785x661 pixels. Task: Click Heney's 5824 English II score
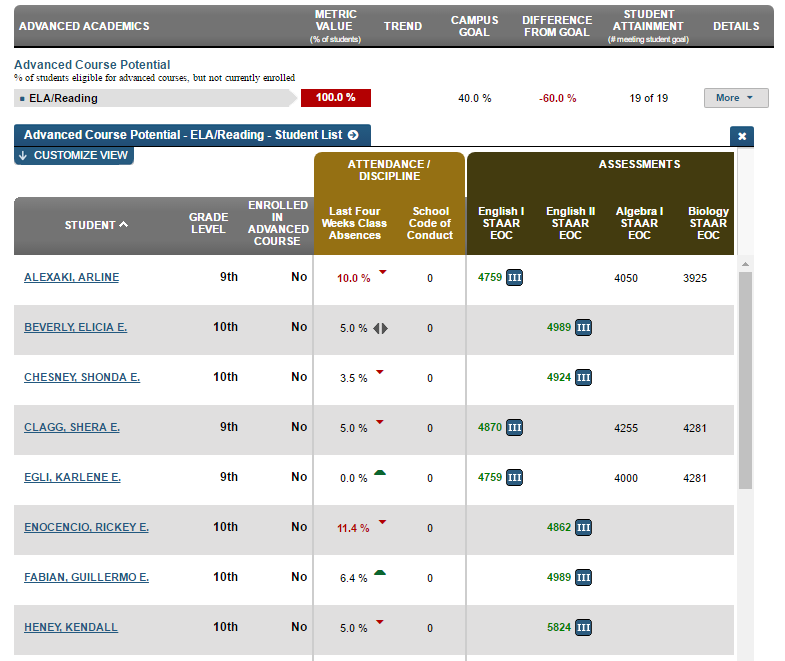559,627
